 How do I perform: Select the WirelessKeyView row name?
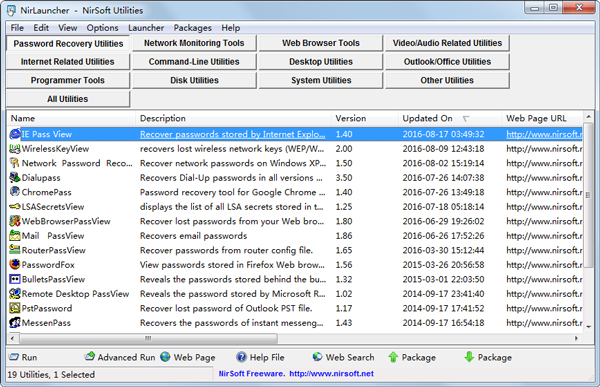coord(55,149)
